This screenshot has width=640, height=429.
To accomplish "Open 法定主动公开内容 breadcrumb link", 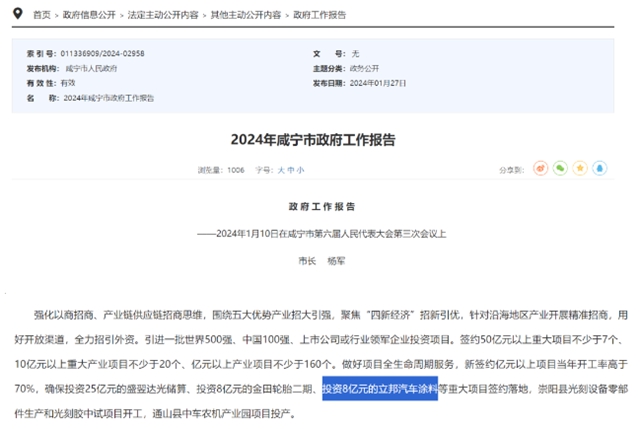I will [163, 15].
